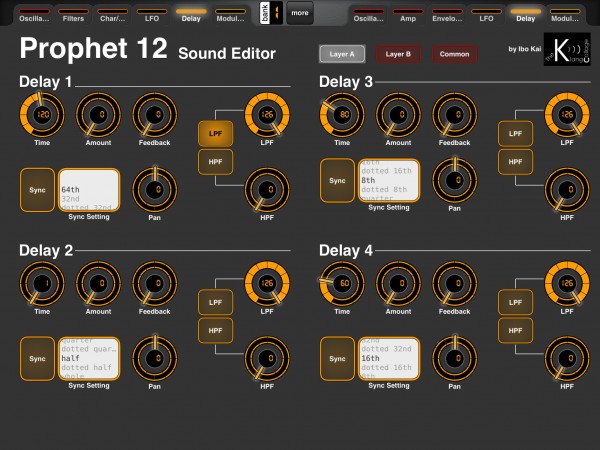Click the Delay 4 Amount knob
Viewport: 600px width, 450px height.
398,283
